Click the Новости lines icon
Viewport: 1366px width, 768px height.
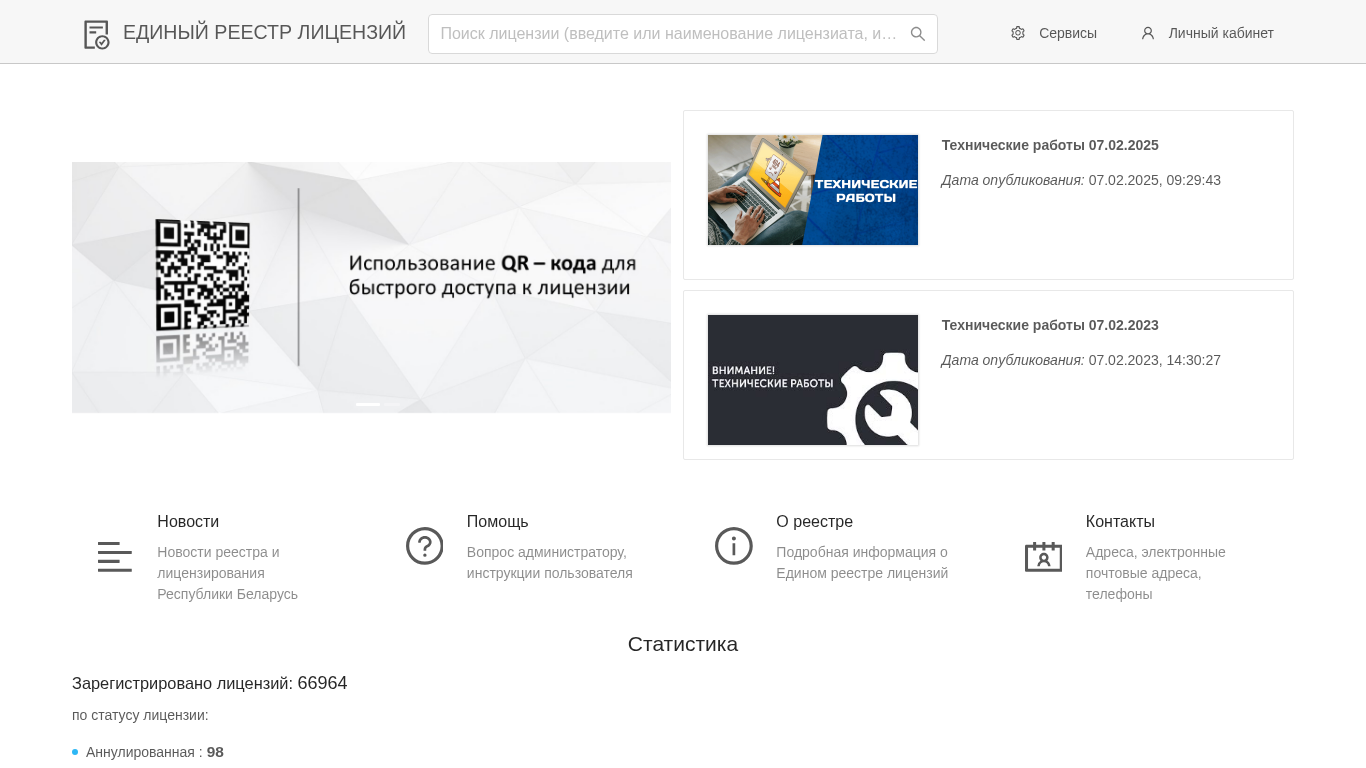[115, 557]
